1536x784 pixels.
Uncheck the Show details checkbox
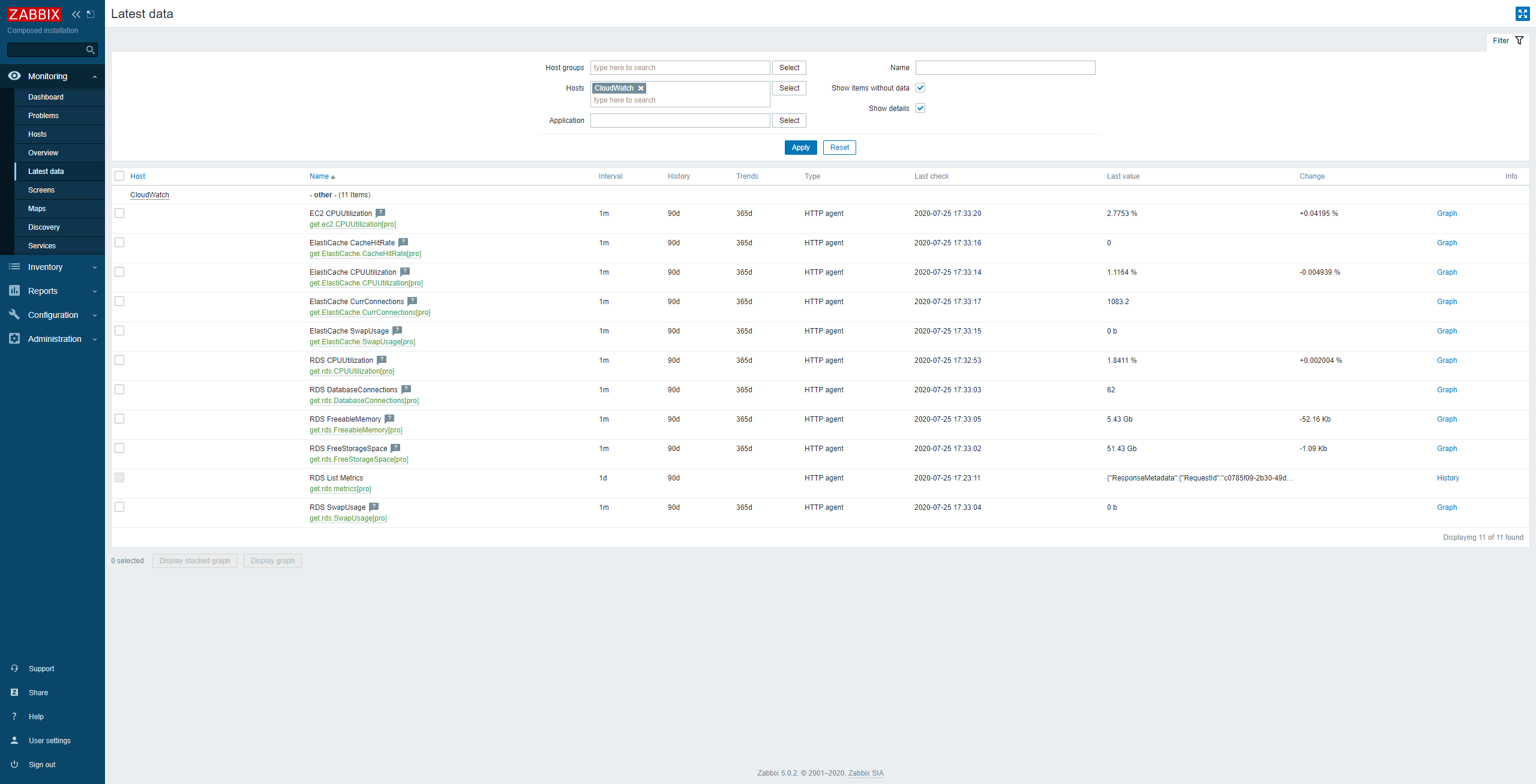920,109
